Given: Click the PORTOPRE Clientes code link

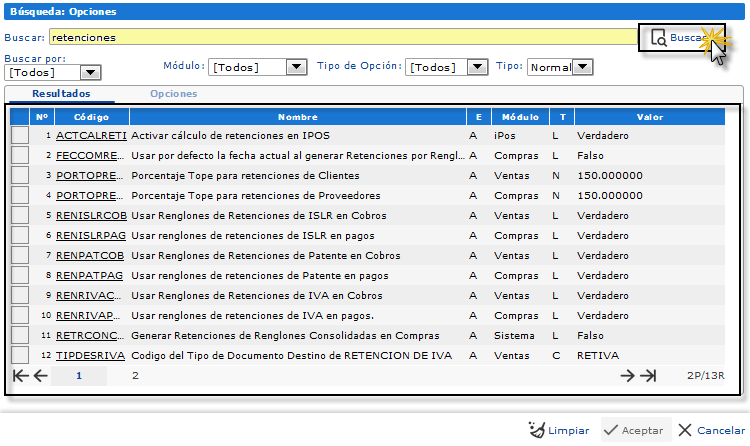Looking at the screenshot, I should tap(90, 175).
